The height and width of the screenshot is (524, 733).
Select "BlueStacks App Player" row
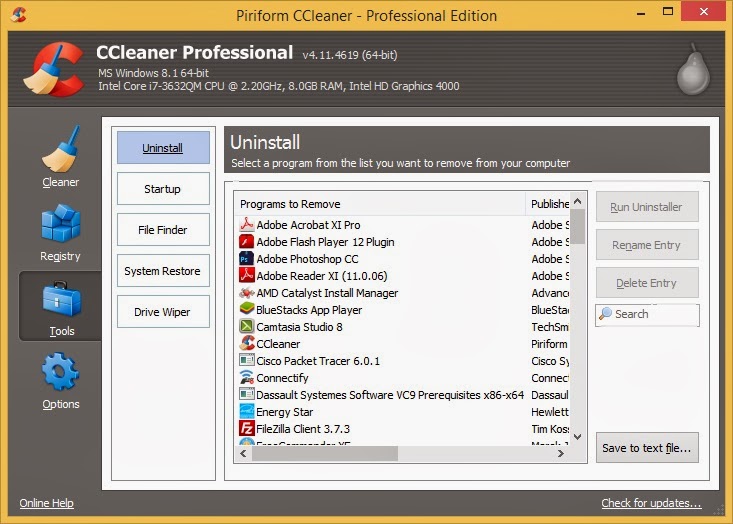[402, 309]
